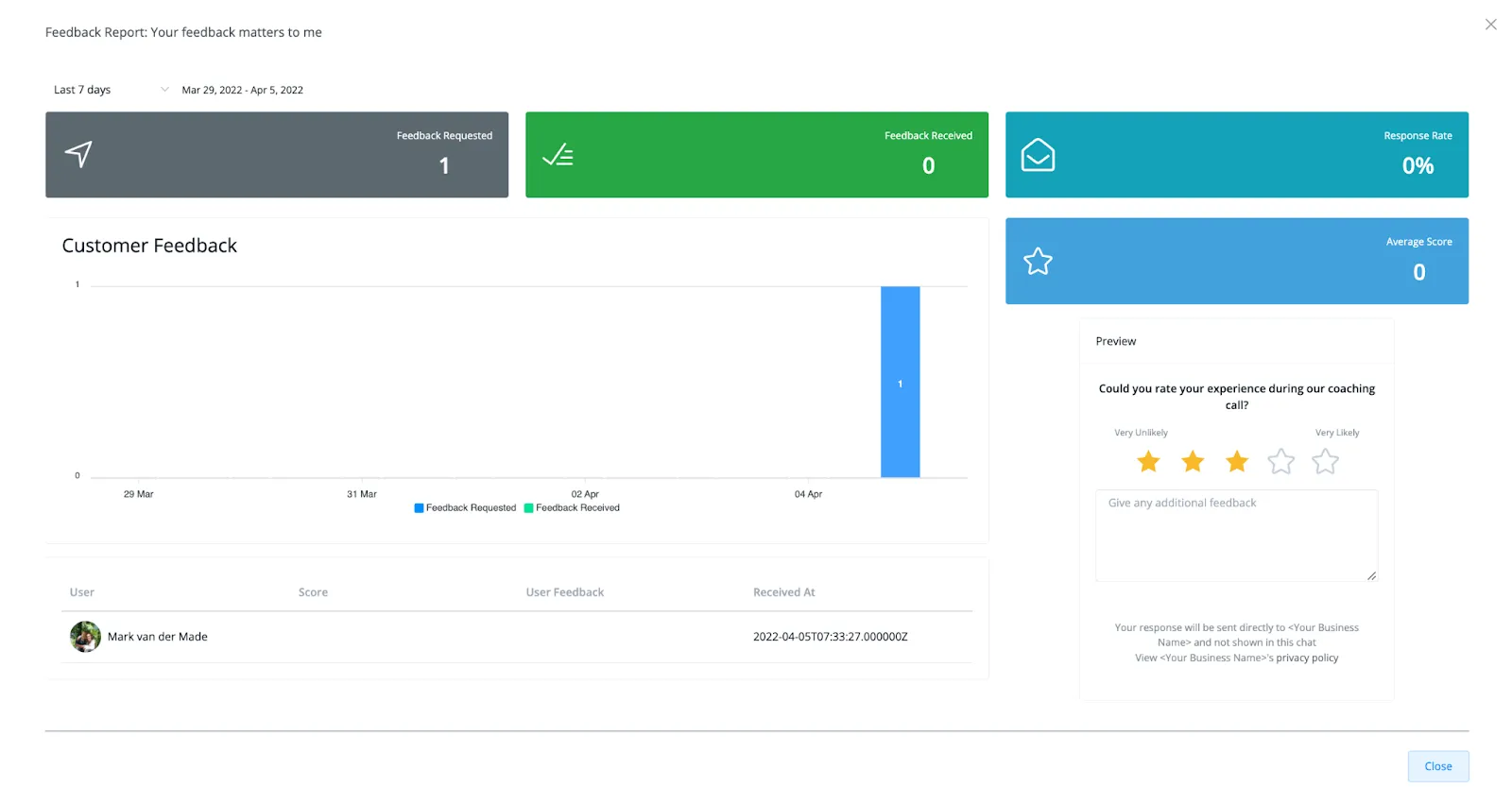The image size is (1512, 804).
Task: Click the 02 Apr axis label
Action: point(585,494)
